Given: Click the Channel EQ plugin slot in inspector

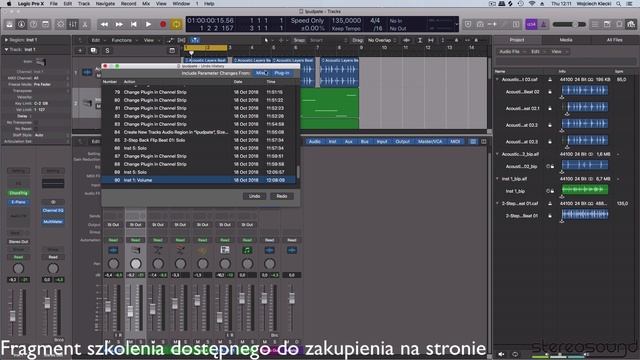Looking at the screenshot, I should (53, 211).
